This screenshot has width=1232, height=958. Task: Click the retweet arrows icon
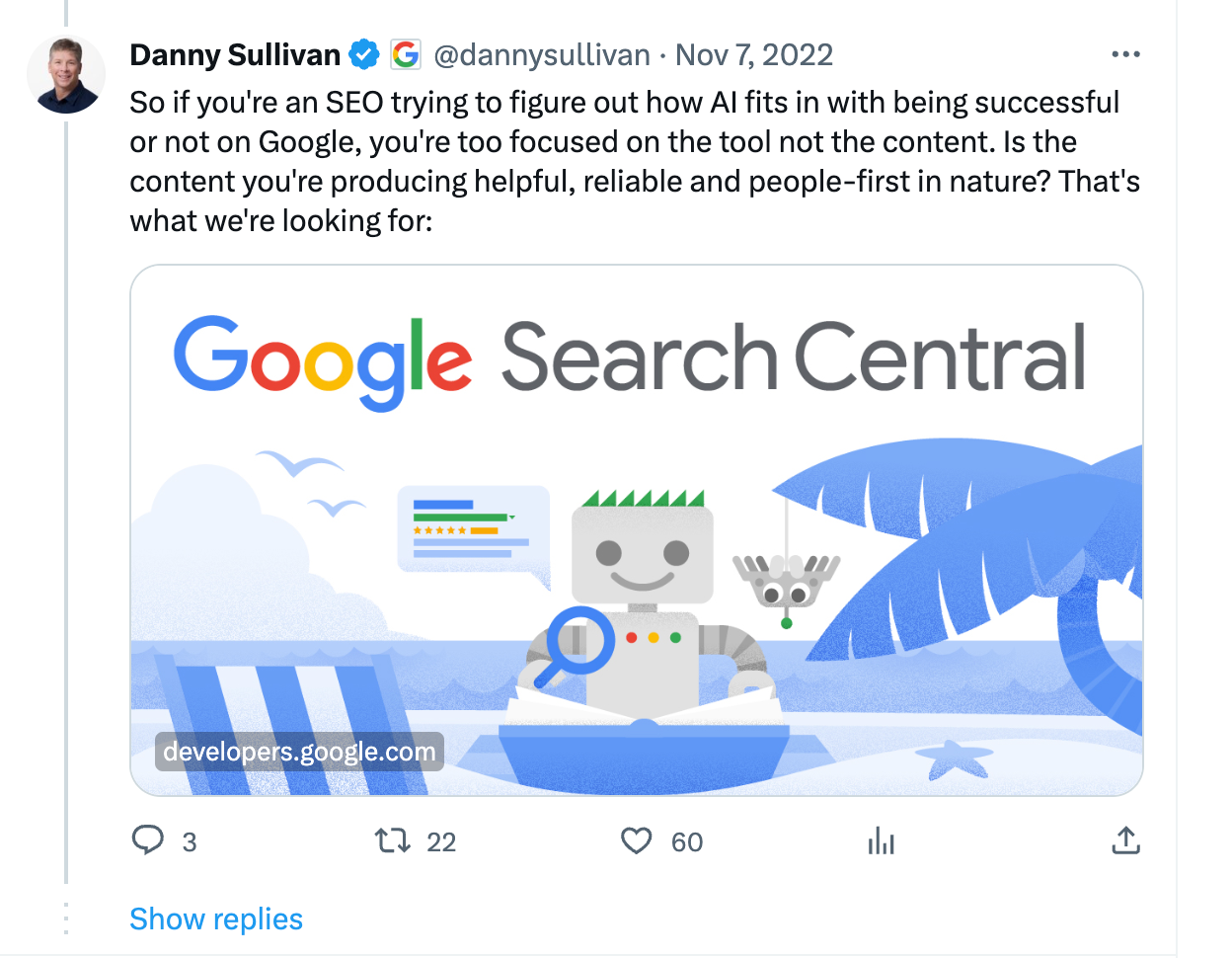click(392, 840)
